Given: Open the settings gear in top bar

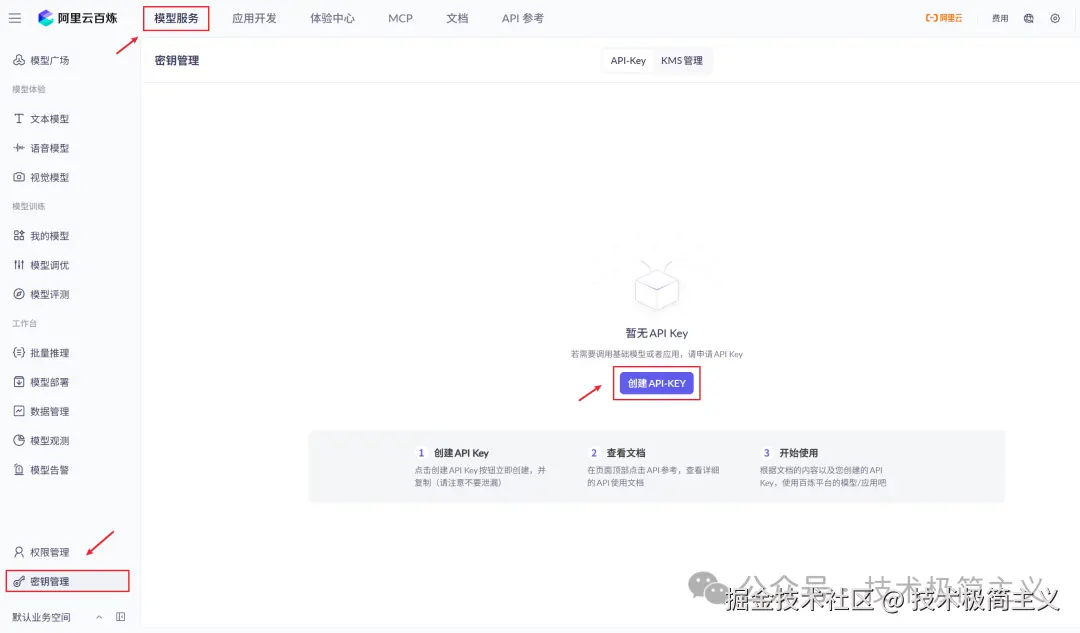Looking at the screenshot, I should tap(1054, 18).
